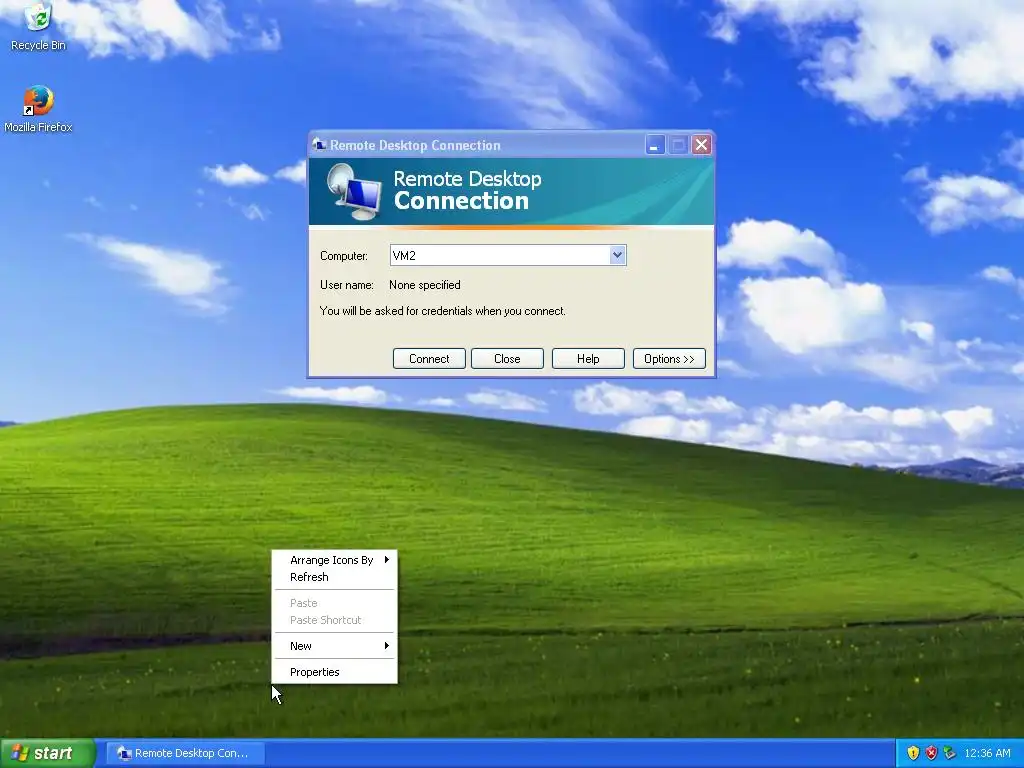Image resolution: width=1024 pixels, height=768 pixels.
Task: Open Arrange Icons By submenu
Action: click(334, 560)
